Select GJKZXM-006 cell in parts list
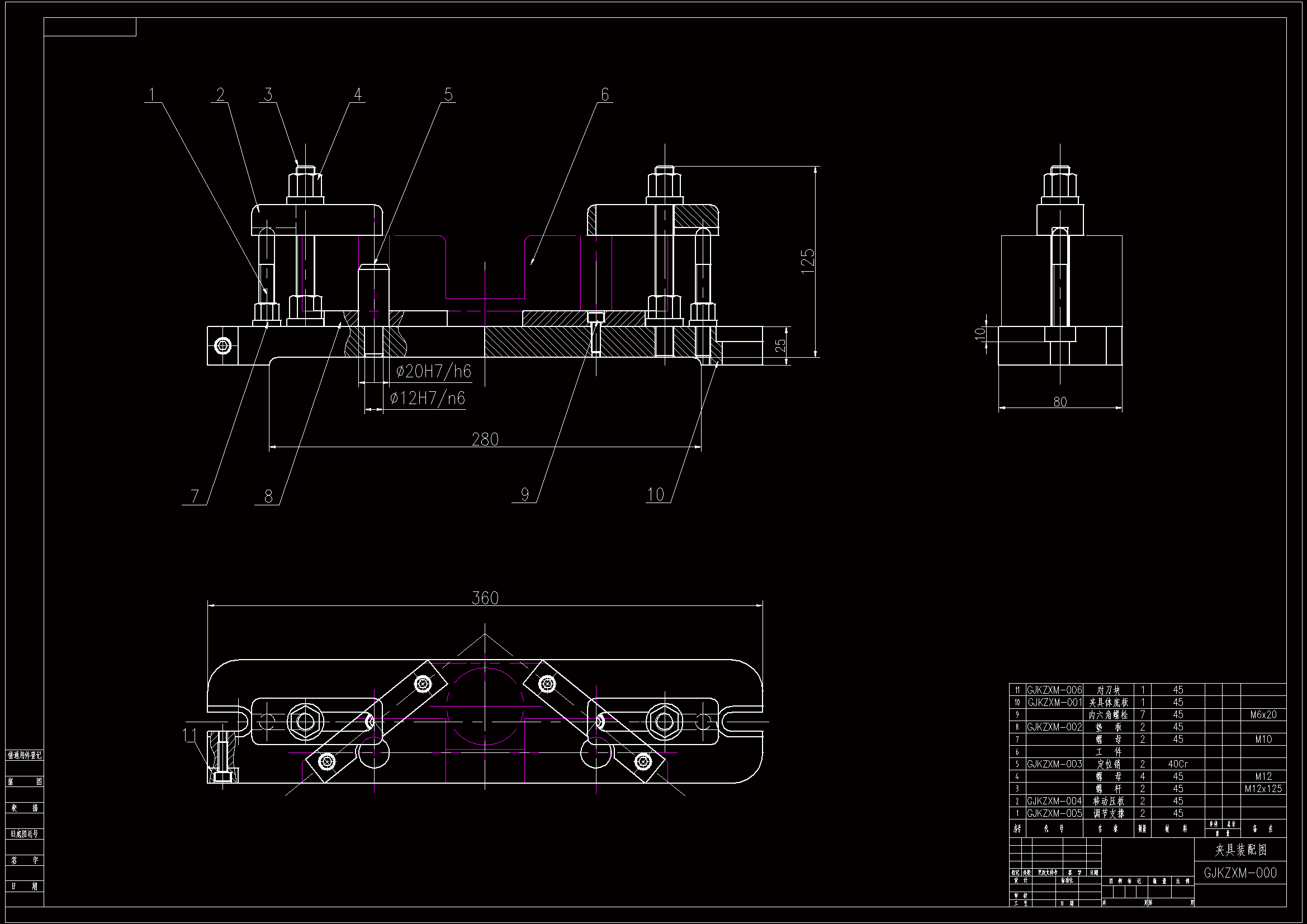Viewport: 1307px width, 924px height. tap(1054, 690)
